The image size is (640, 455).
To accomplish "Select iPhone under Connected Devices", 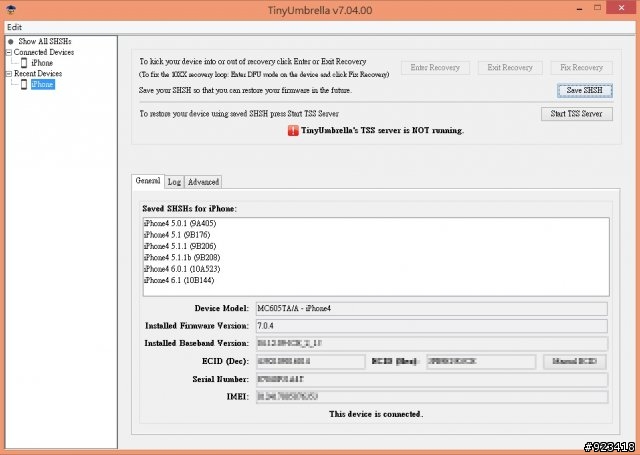I will [x=42, y=63].
